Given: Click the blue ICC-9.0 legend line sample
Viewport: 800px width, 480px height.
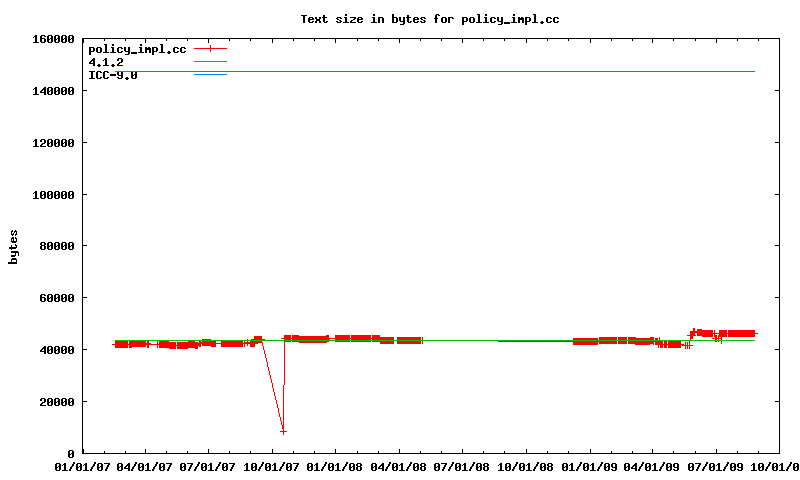Looking at the screenshot, I should 210,75.
